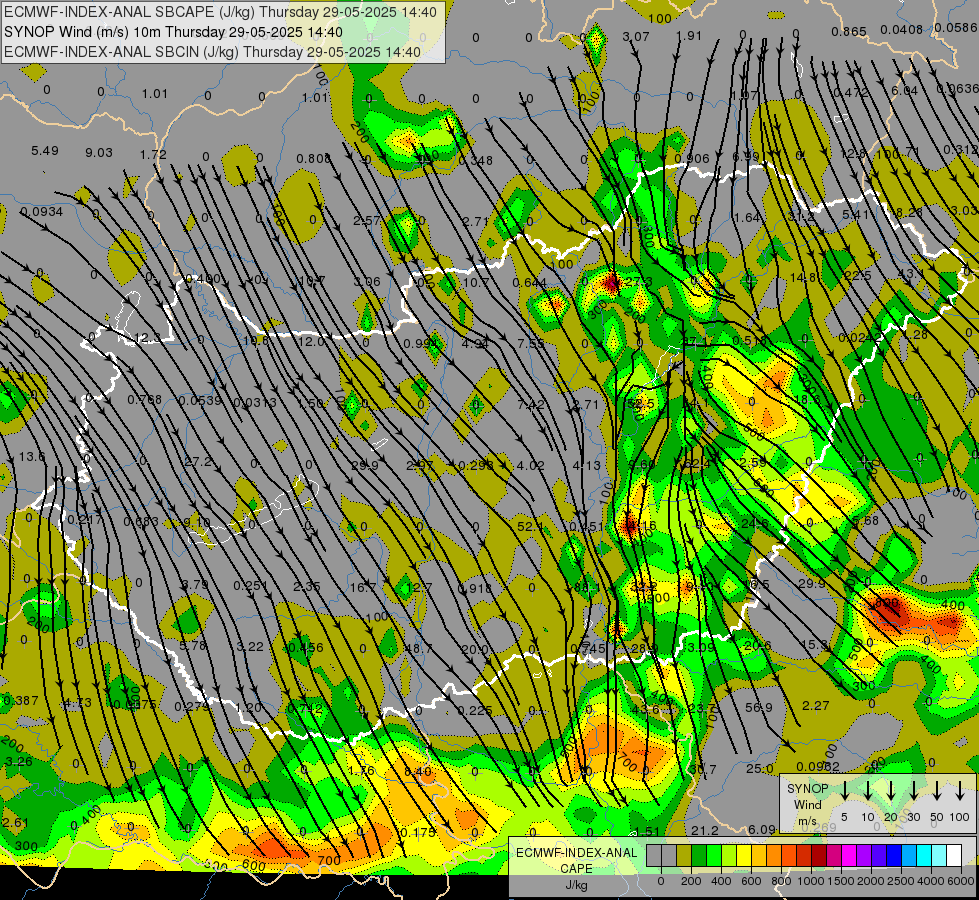The width and height of the screenshot is (979, 900).
Task: Click the SYNOP Wind 10m title line
Action: click(x=173, y=32)
